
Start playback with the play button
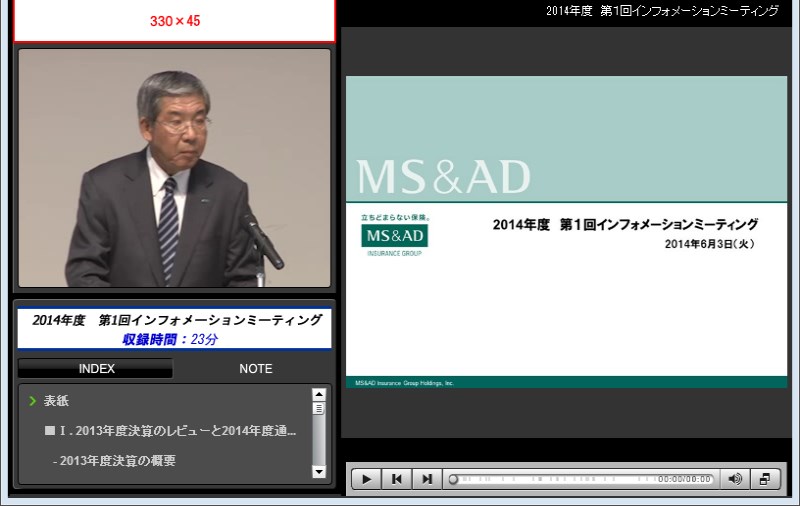[366, 479]
